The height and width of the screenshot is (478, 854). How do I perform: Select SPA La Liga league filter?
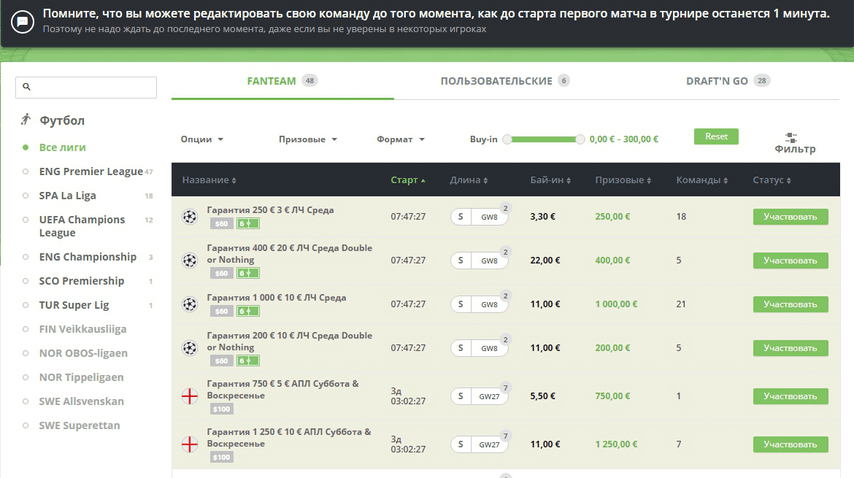coord(27,196)
